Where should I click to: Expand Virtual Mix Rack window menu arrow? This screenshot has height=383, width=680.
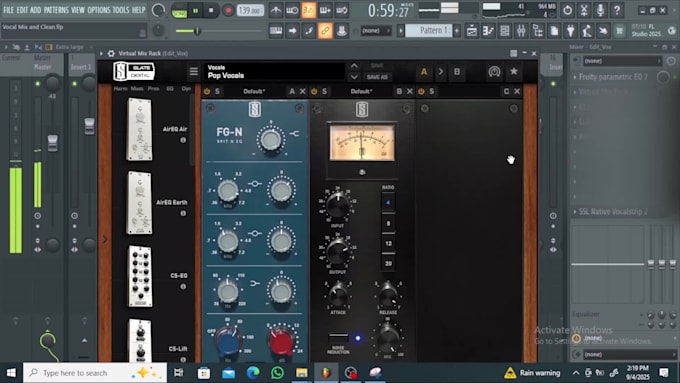point(101,53)
